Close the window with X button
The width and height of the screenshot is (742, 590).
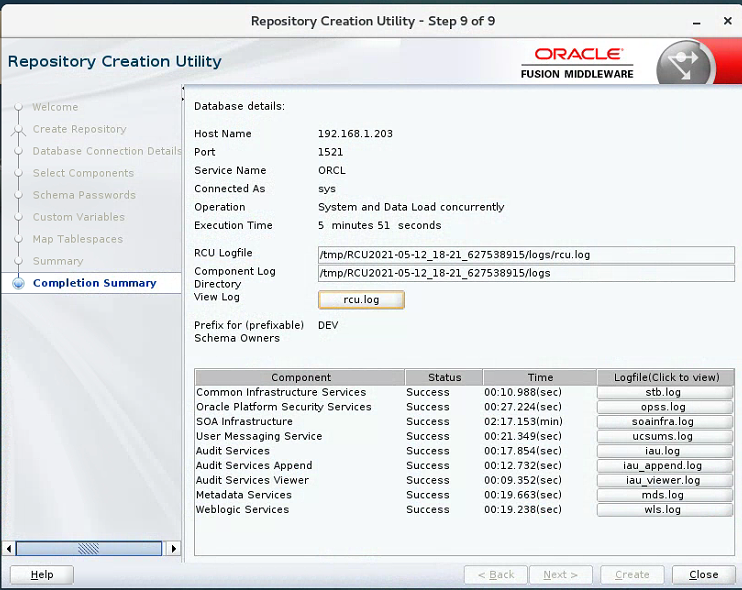click(728, 21)
